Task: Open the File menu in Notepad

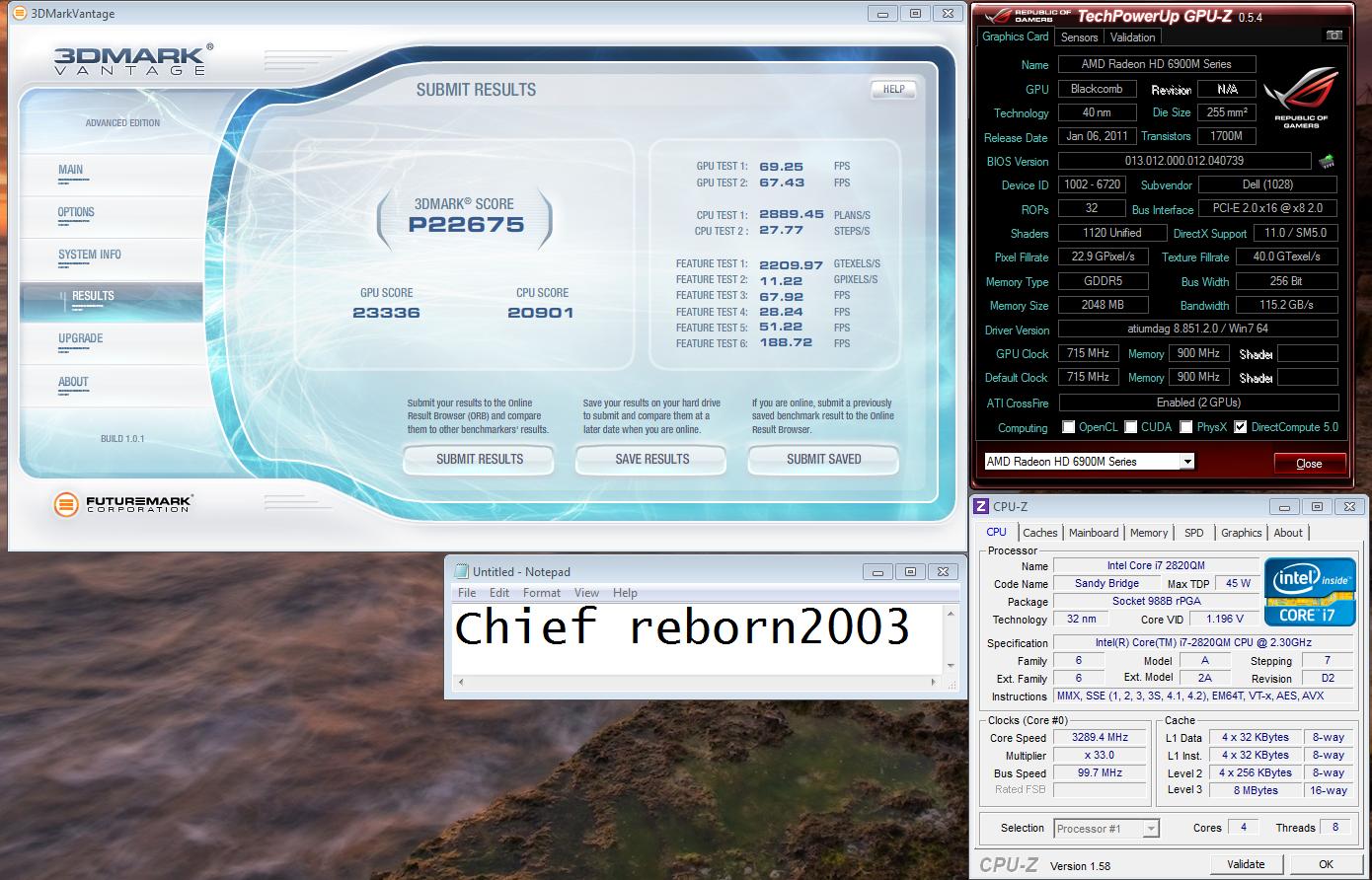Action: (x=467, y=593)
